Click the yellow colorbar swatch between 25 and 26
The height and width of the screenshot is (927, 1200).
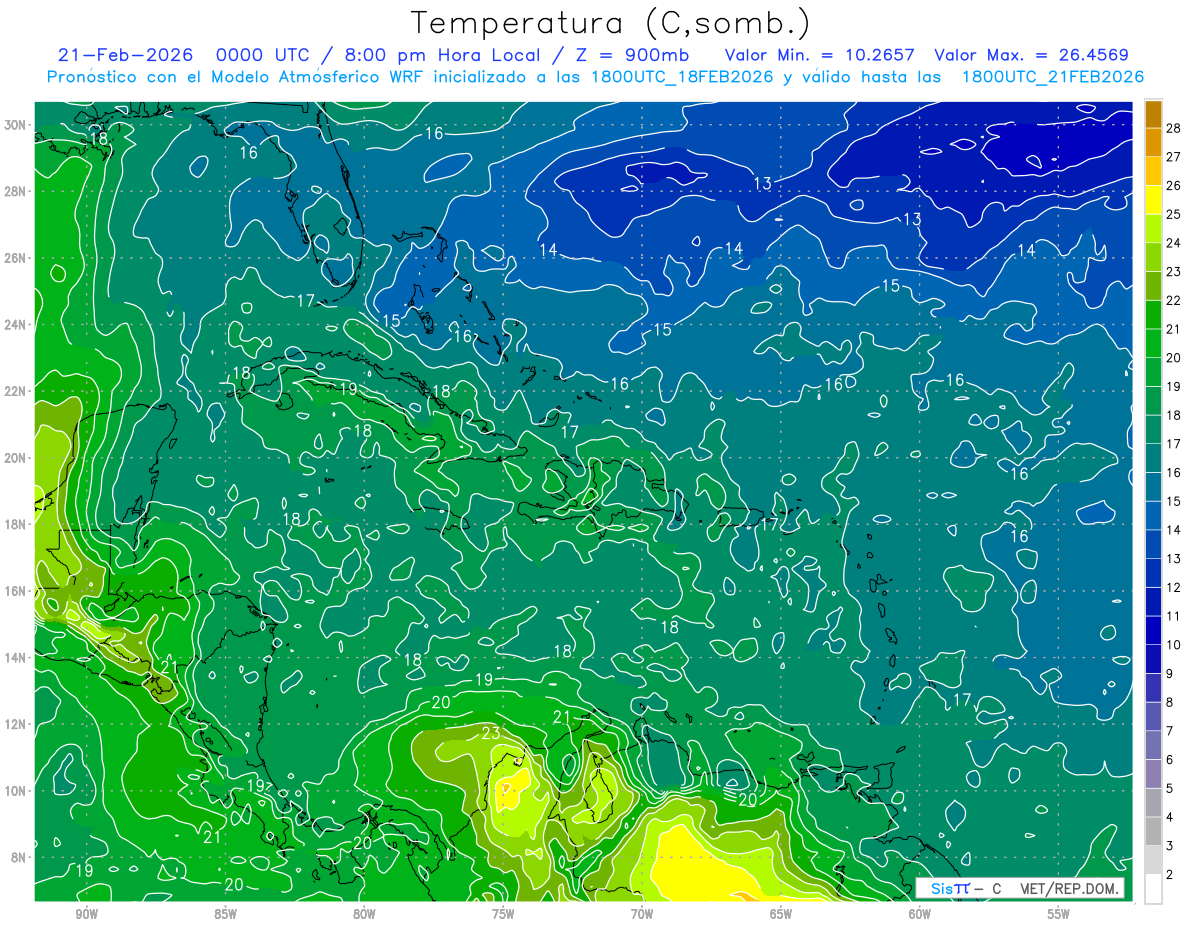tap(1153, 200)
